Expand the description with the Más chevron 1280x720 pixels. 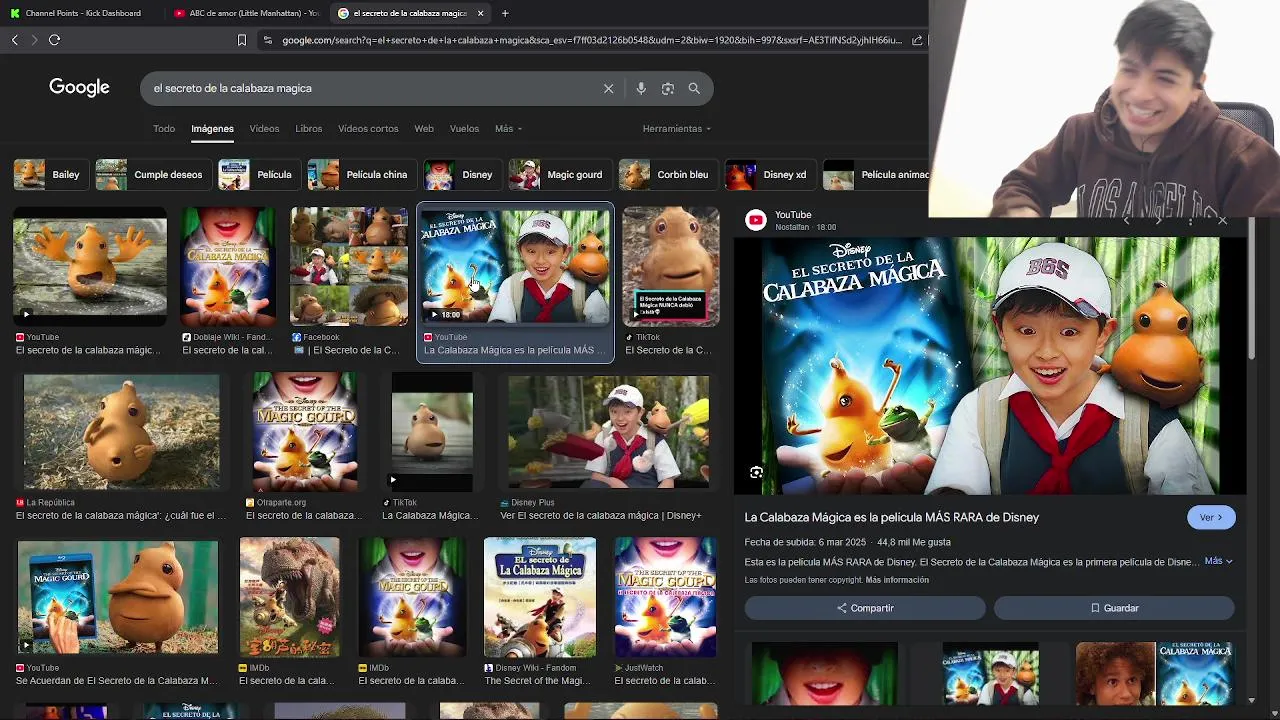(1218, 561)
